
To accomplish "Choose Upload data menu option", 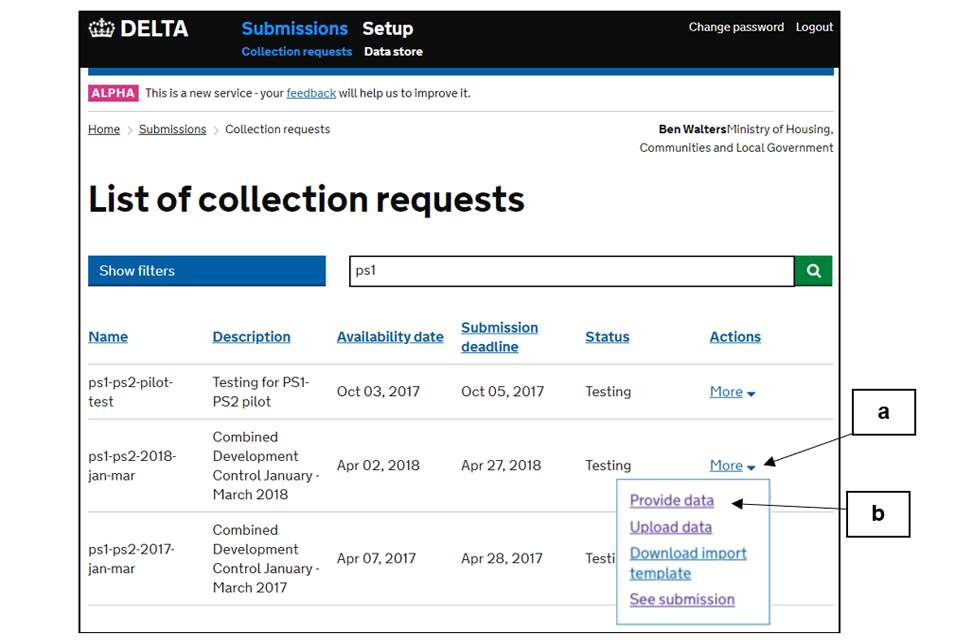I will click(670, 527).
